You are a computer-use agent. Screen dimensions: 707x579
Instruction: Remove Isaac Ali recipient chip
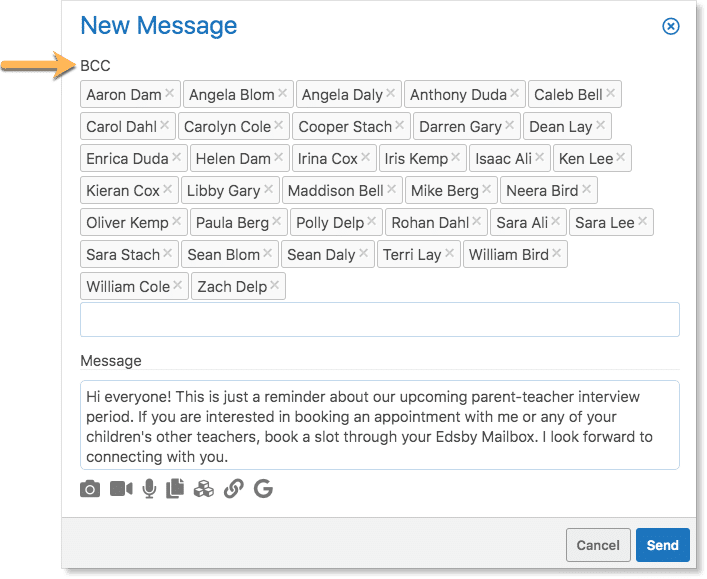540,157
